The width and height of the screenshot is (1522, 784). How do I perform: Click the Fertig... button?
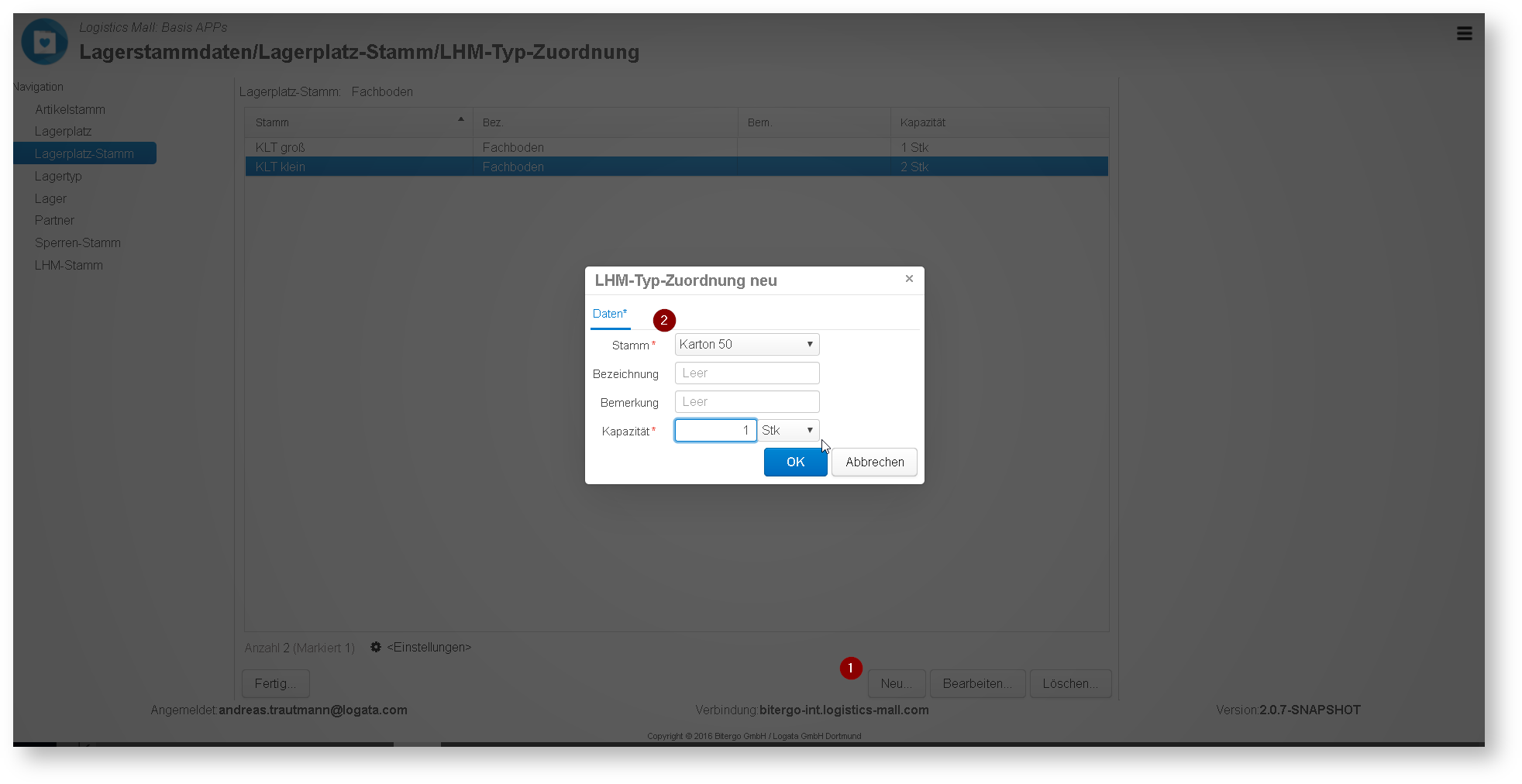276,684
